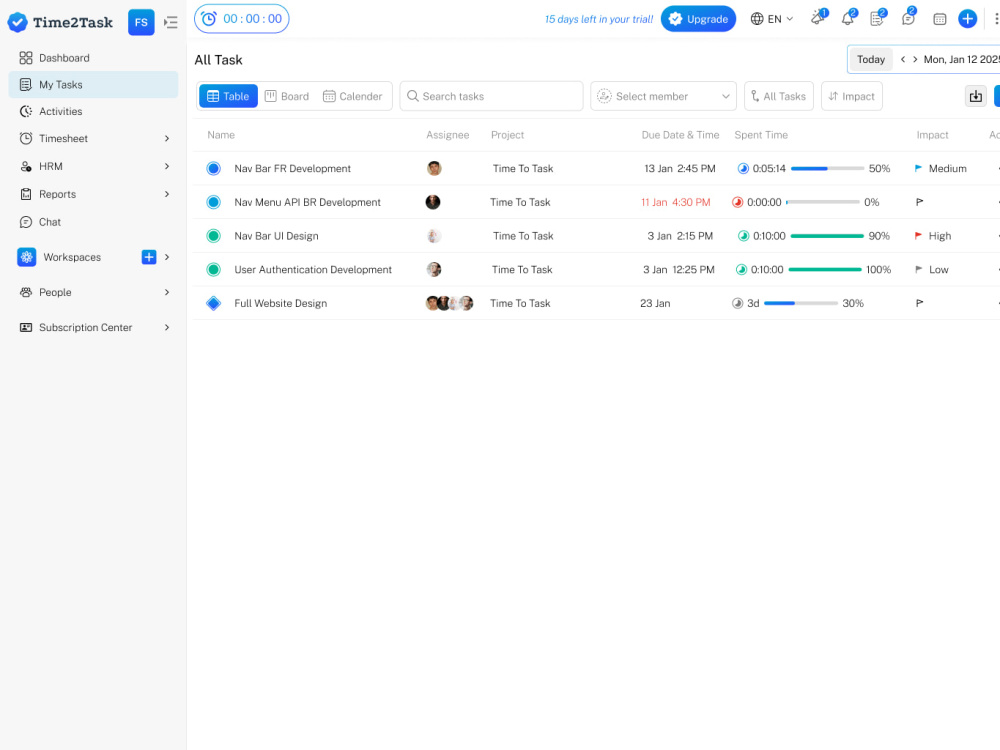The image size is (1000, 750).
Task: Open the chat messages icon in header
Action: pos(908,18)
